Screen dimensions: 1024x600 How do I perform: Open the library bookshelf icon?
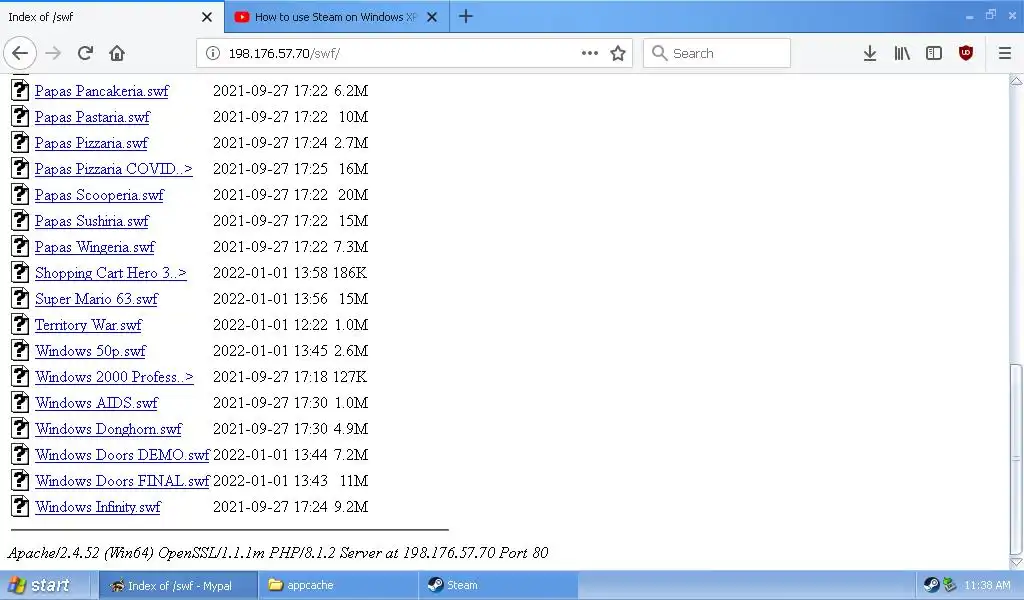[x=902, y=53]
